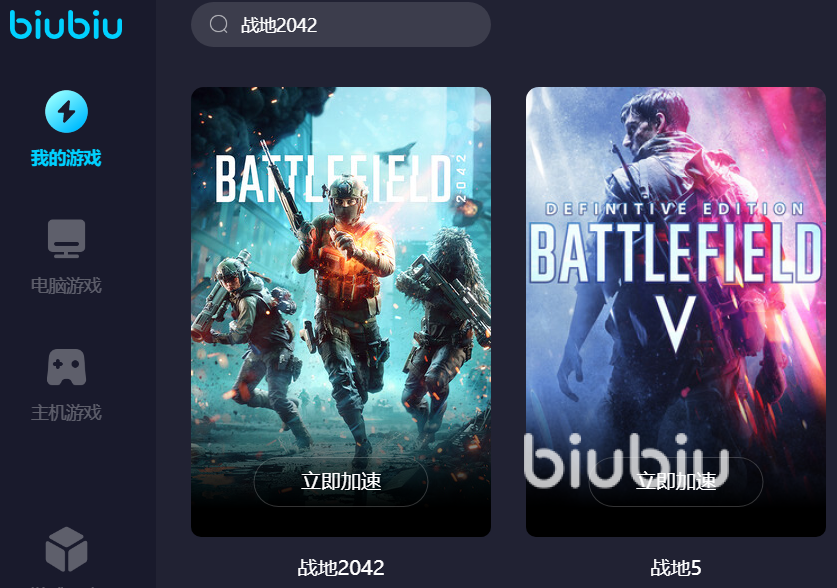Click 立即加速 on the Battlefield V card
This screenshot has width=837, height=588.
[x=676, y=481]
